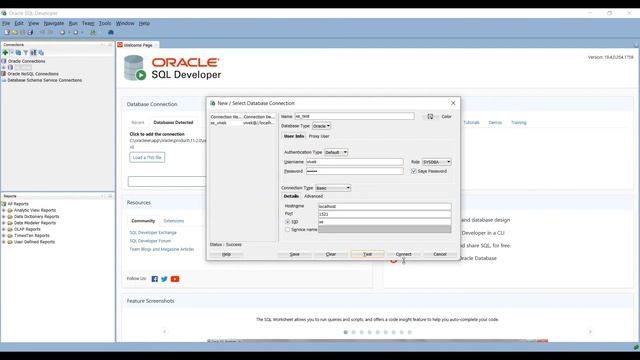
Task: Open the File menu
Action: 6,23
